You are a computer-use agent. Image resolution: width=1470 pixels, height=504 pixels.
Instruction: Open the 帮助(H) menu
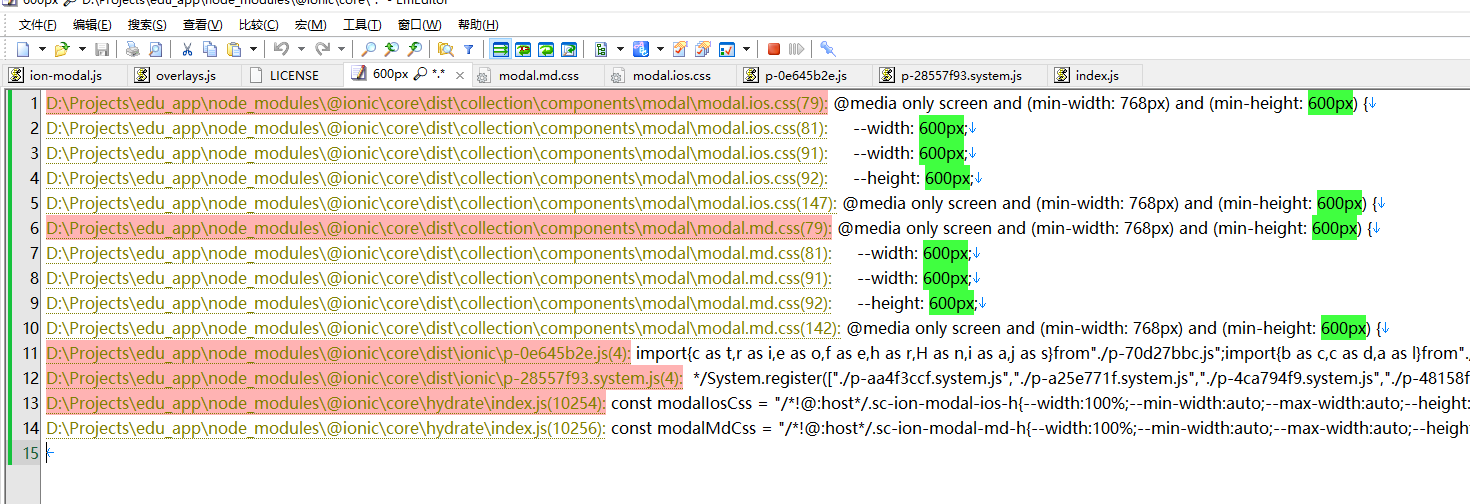pyautogui.click(x=478, y=25)
